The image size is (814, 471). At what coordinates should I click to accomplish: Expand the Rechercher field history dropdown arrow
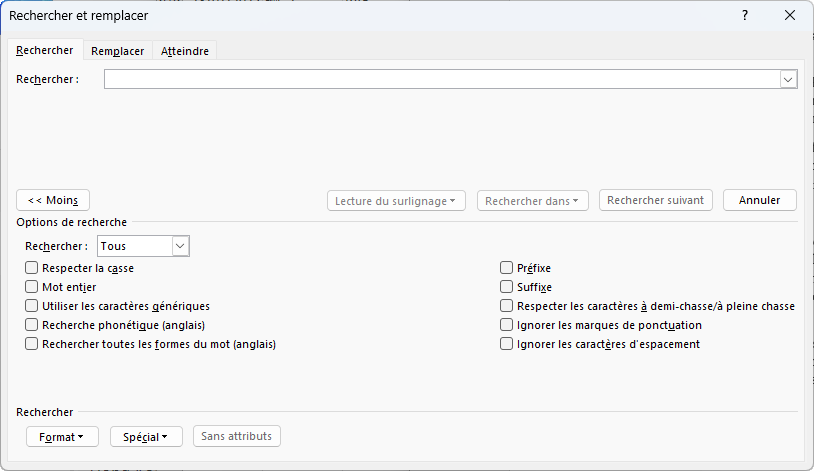(x=788, y=79)
